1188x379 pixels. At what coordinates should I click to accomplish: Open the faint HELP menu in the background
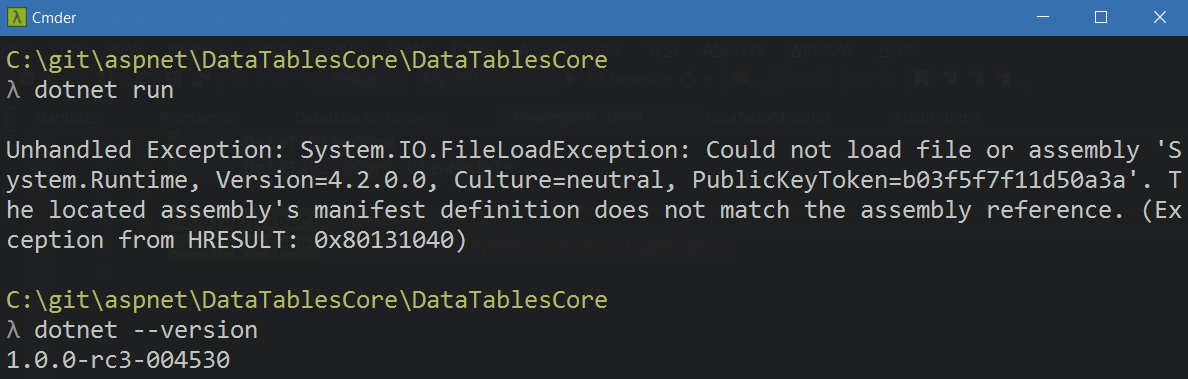click(x=897, y=50)
